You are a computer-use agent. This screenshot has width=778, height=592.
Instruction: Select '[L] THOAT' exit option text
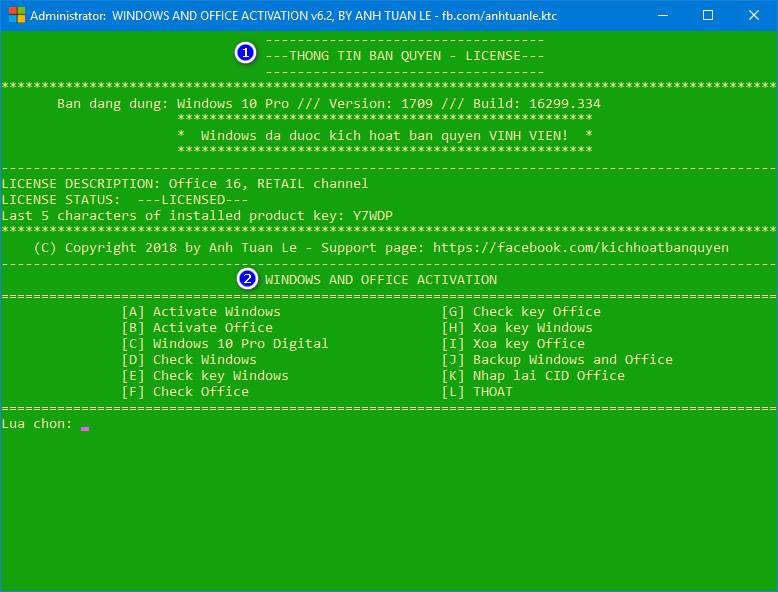tap(477, 392)
